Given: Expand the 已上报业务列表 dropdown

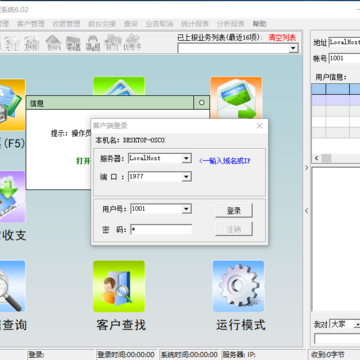Looking at the screenshot, I should pos(293,48).
